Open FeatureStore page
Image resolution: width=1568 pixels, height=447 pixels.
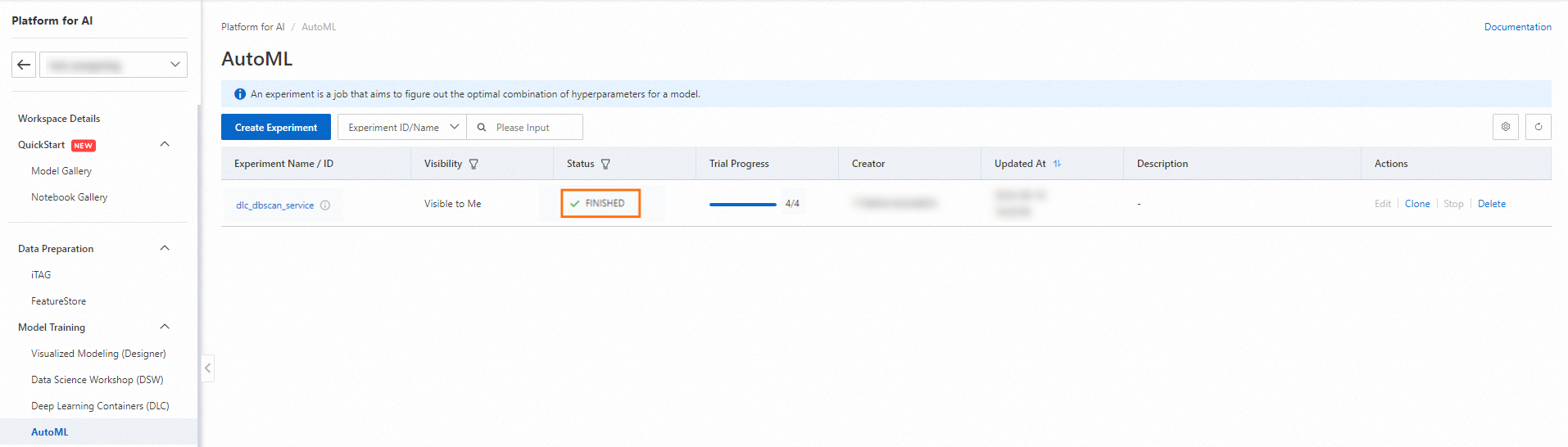(x=58, y=301)
